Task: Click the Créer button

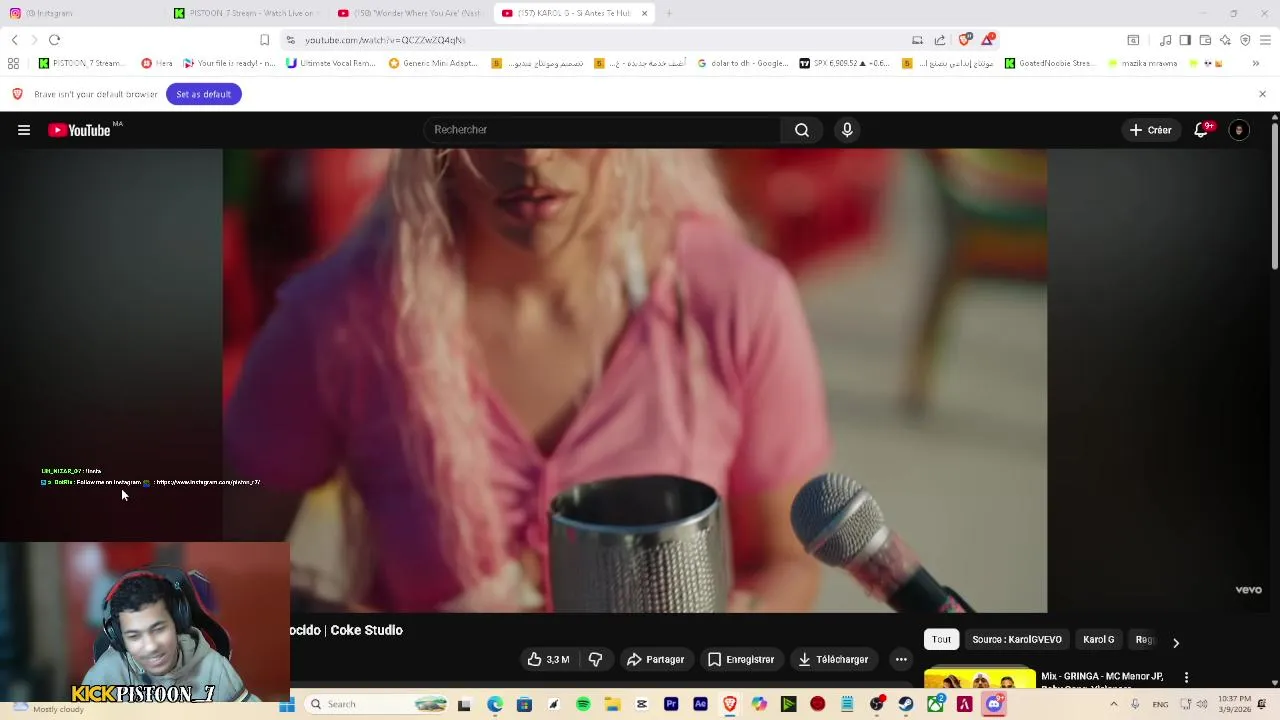Action: pyautogui.click(x=1150, y=130)
